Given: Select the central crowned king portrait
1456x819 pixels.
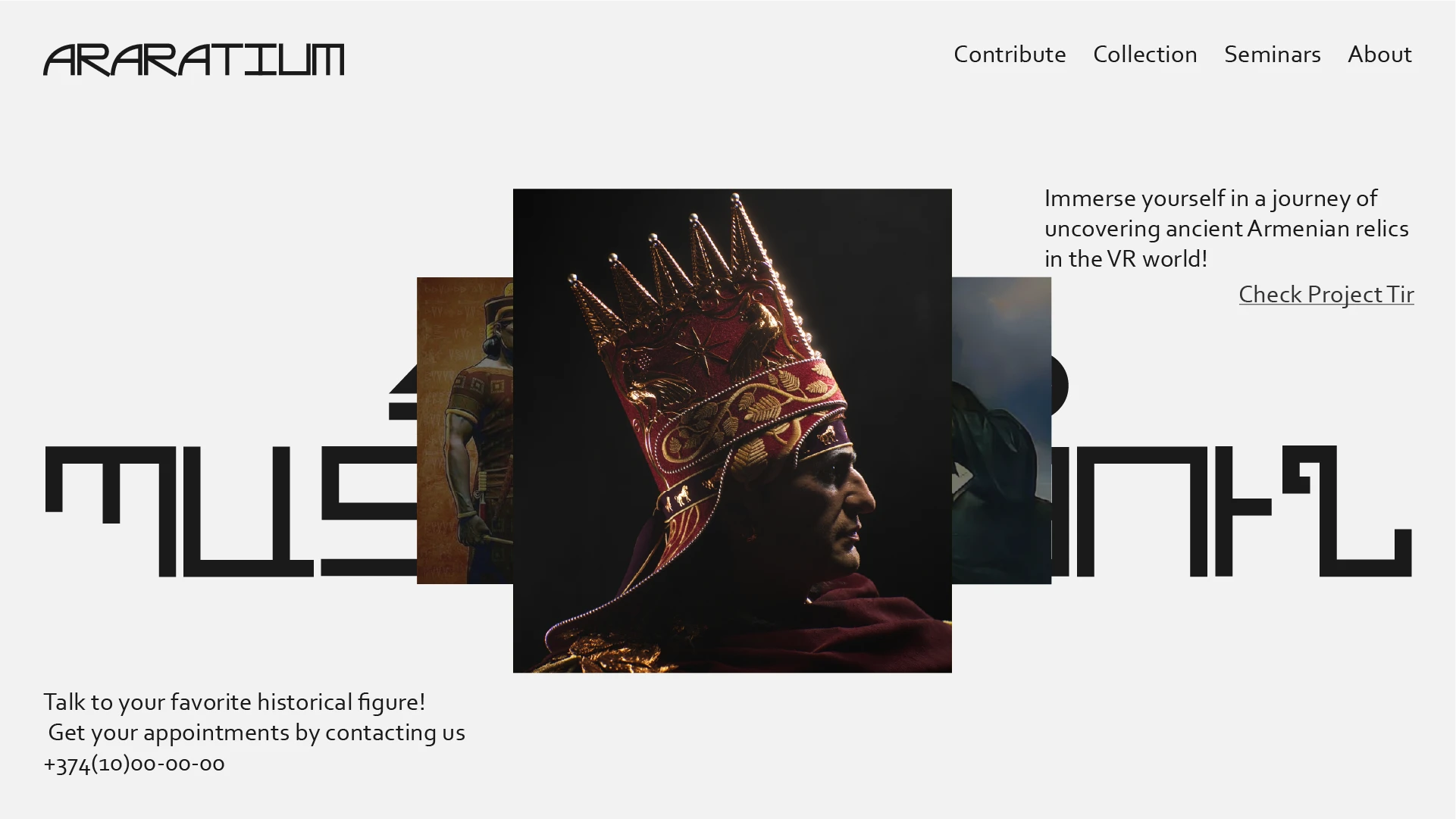Looking at the screenshot, I should coord(732,430).
